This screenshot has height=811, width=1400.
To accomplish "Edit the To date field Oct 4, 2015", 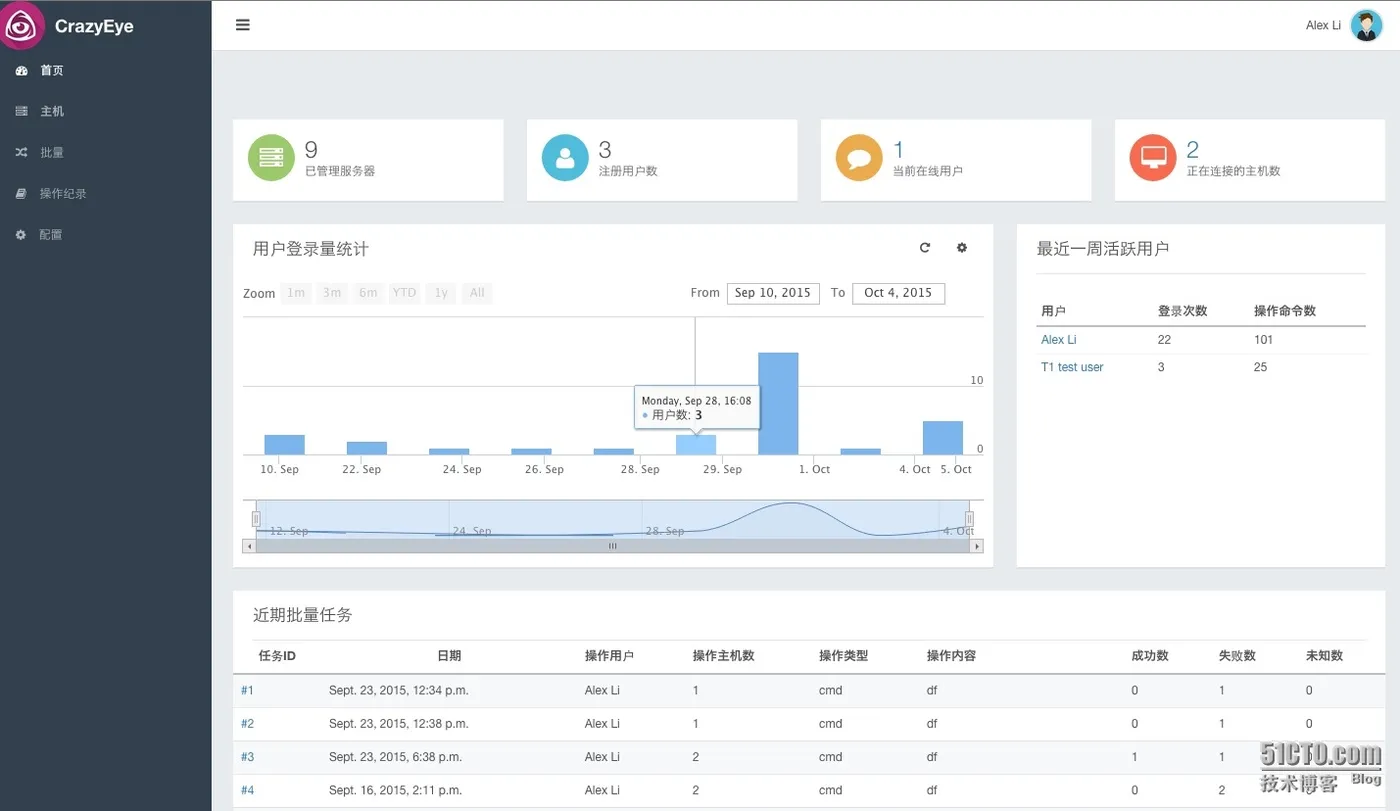I will tap(898, 293).
